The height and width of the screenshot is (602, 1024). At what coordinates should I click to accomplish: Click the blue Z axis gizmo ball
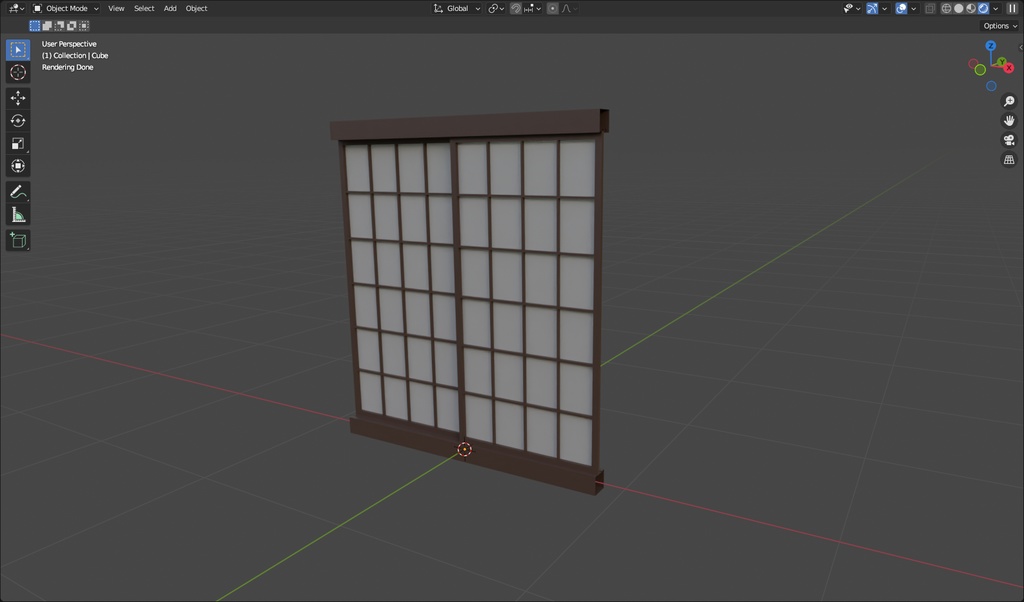tap(991, 46)
